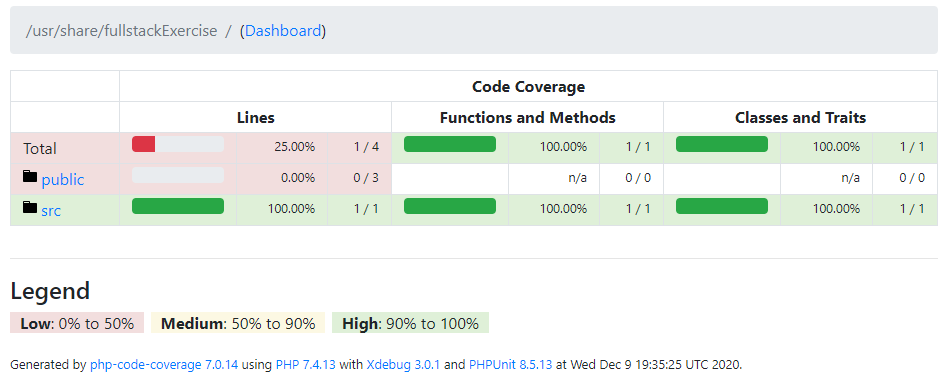This screenshot has width=948, height=387.
Task: Click Total classes and traits coverage bar
Action: [x=722, y=144]
